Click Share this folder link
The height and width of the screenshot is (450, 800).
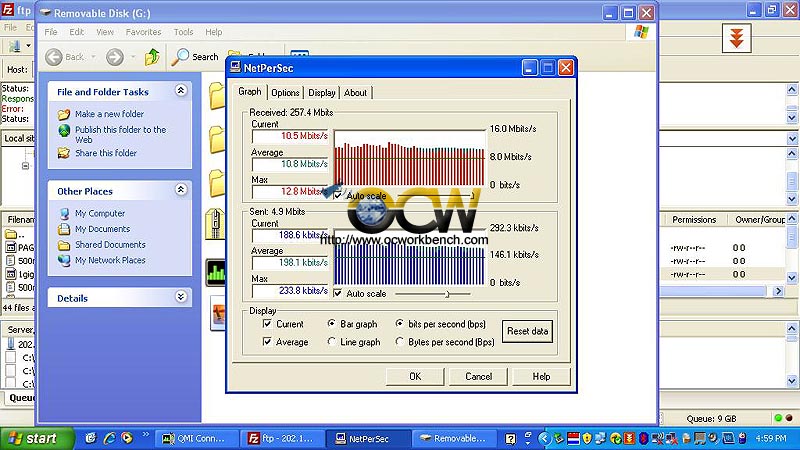(106, 153)
